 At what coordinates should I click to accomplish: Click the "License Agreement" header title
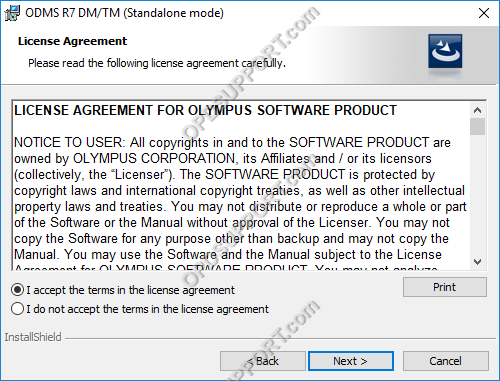72,41
